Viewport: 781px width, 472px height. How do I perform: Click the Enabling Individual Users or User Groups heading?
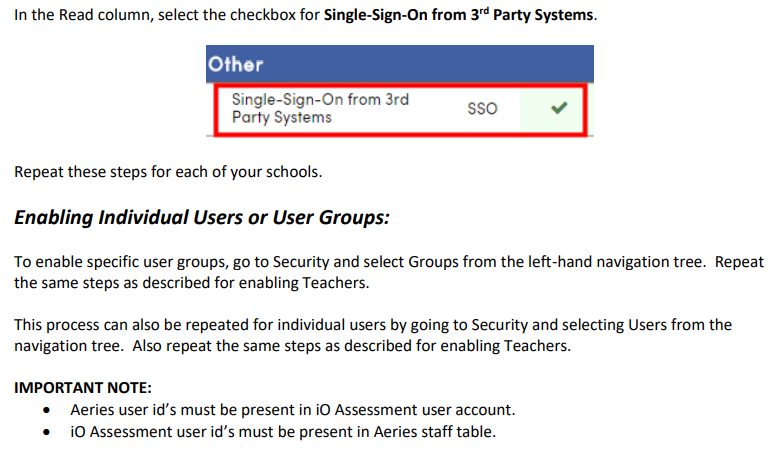(x=202, y=218)
